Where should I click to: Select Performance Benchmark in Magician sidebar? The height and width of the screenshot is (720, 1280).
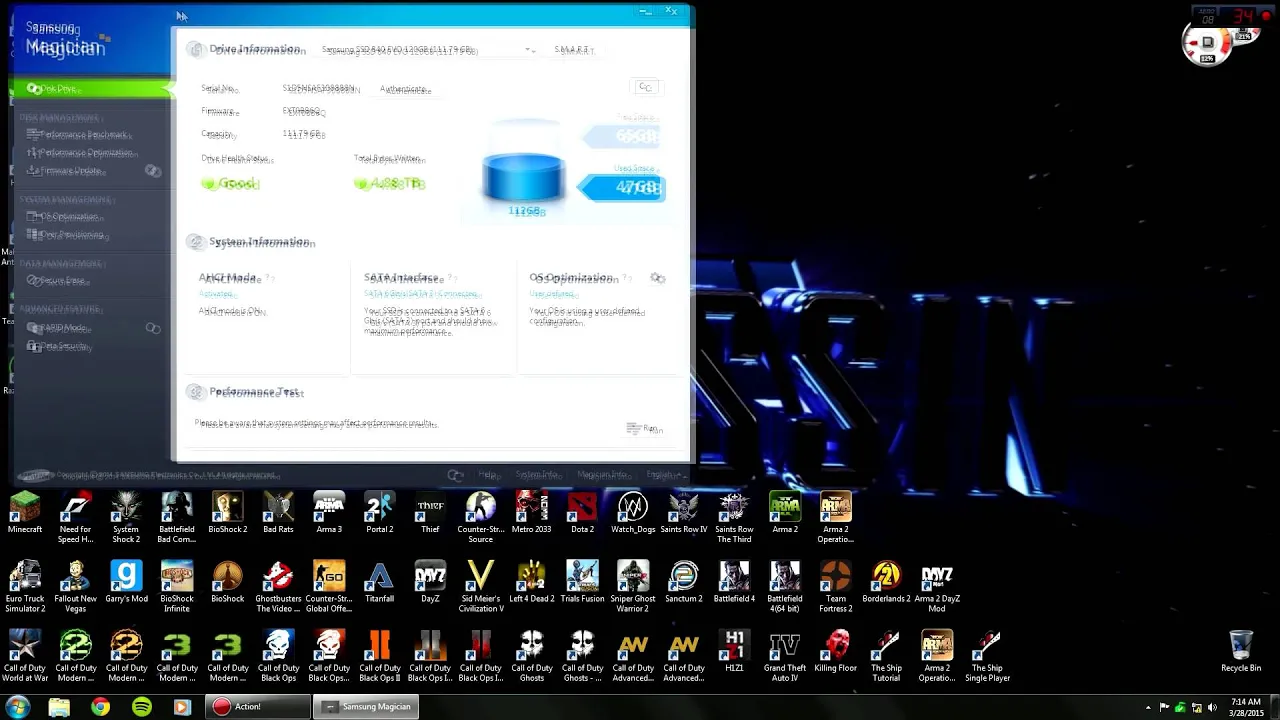(82, 134)
